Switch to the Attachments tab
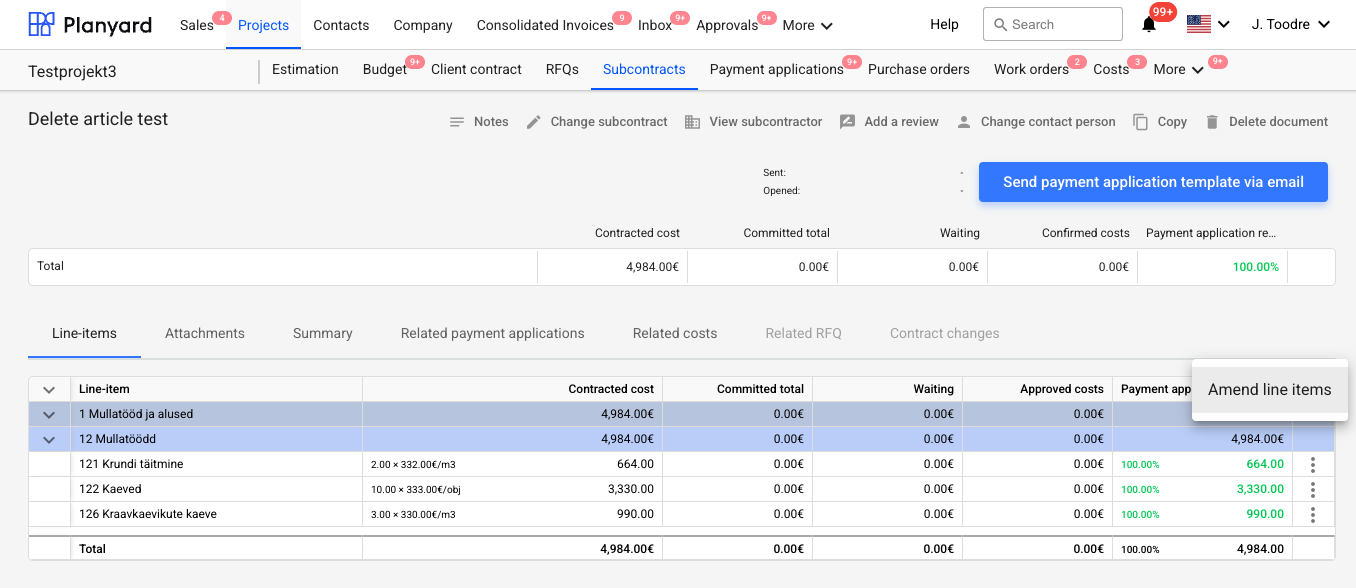1356x588 pixels. pos(205,333)
